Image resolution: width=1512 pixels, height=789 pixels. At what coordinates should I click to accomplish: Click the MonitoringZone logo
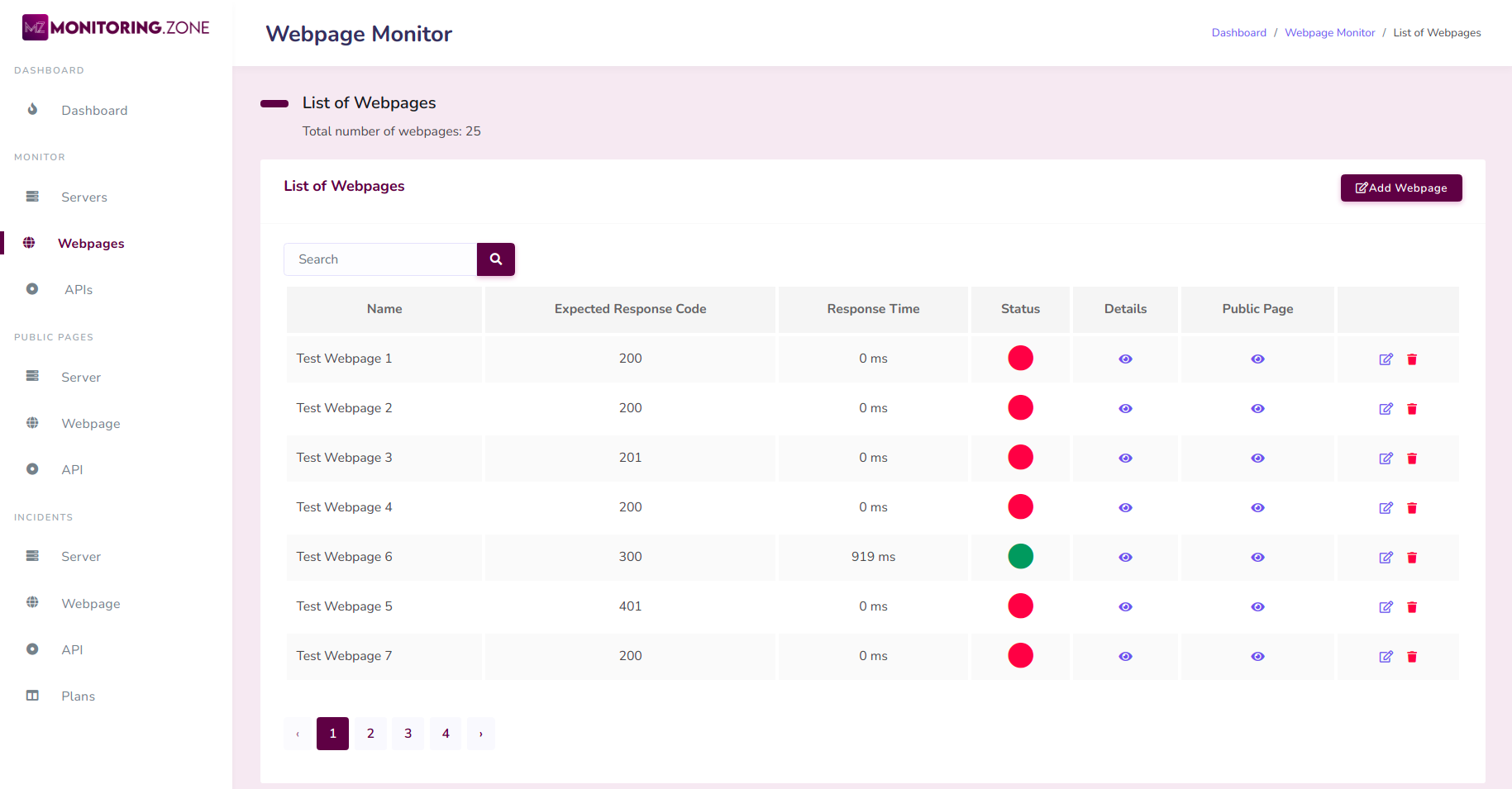coord(116,28)
